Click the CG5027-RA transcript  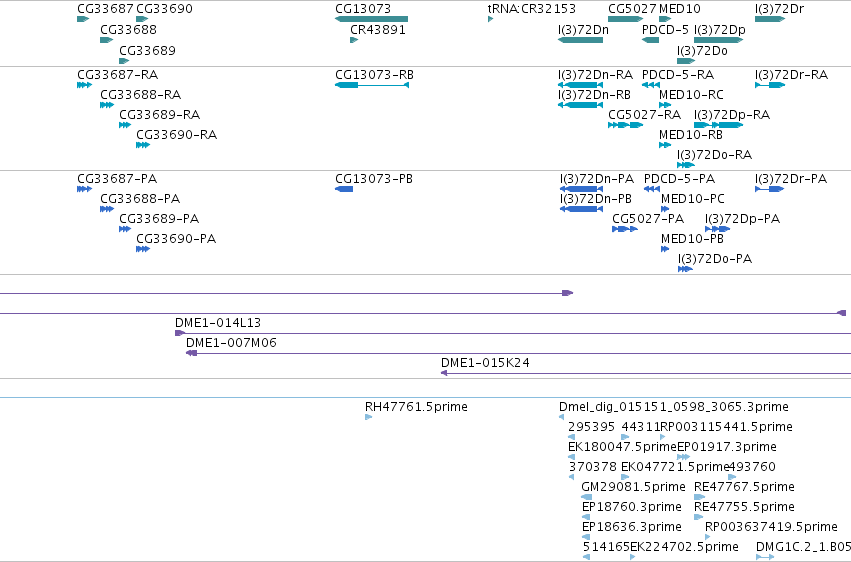pos(625,125)
